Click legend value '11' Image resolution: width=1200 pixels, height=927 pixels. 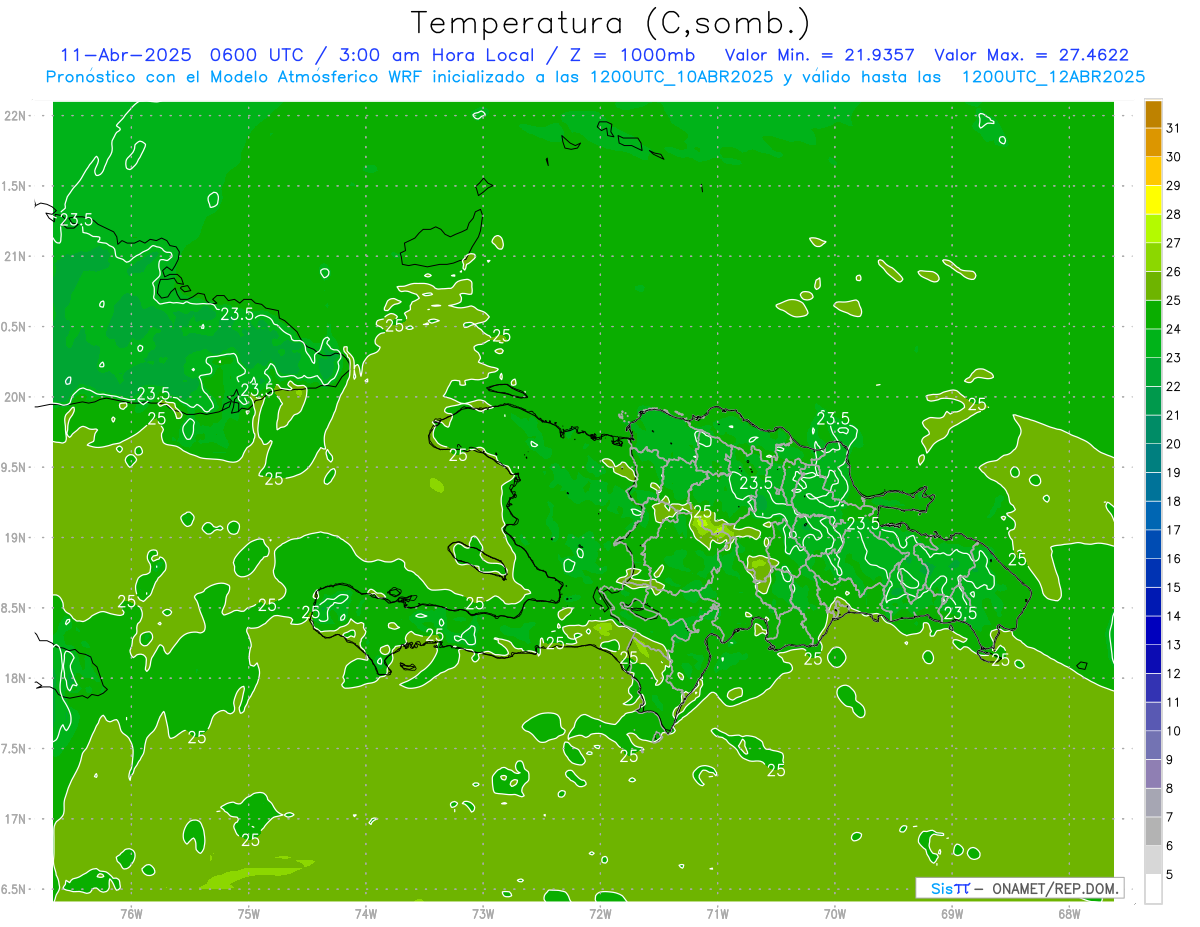point(1174,702)
